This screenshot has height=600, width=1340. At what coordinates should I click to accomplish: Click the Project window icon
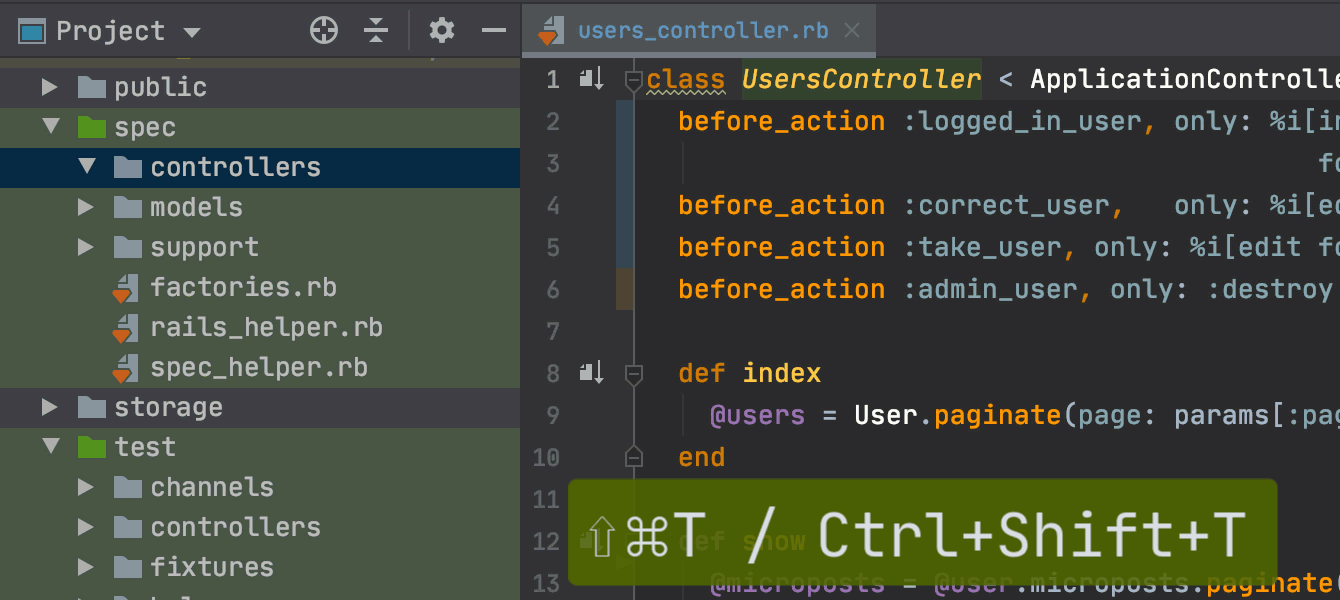33,32
